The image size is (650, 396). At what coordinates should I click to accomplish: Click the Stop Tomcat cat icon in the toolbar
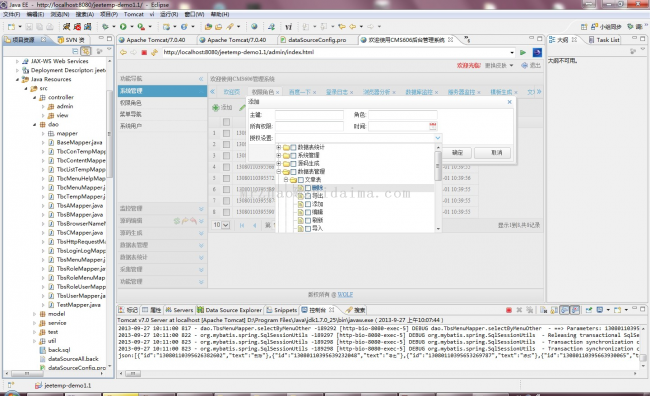pyautogui.click(x=77, y=27)
